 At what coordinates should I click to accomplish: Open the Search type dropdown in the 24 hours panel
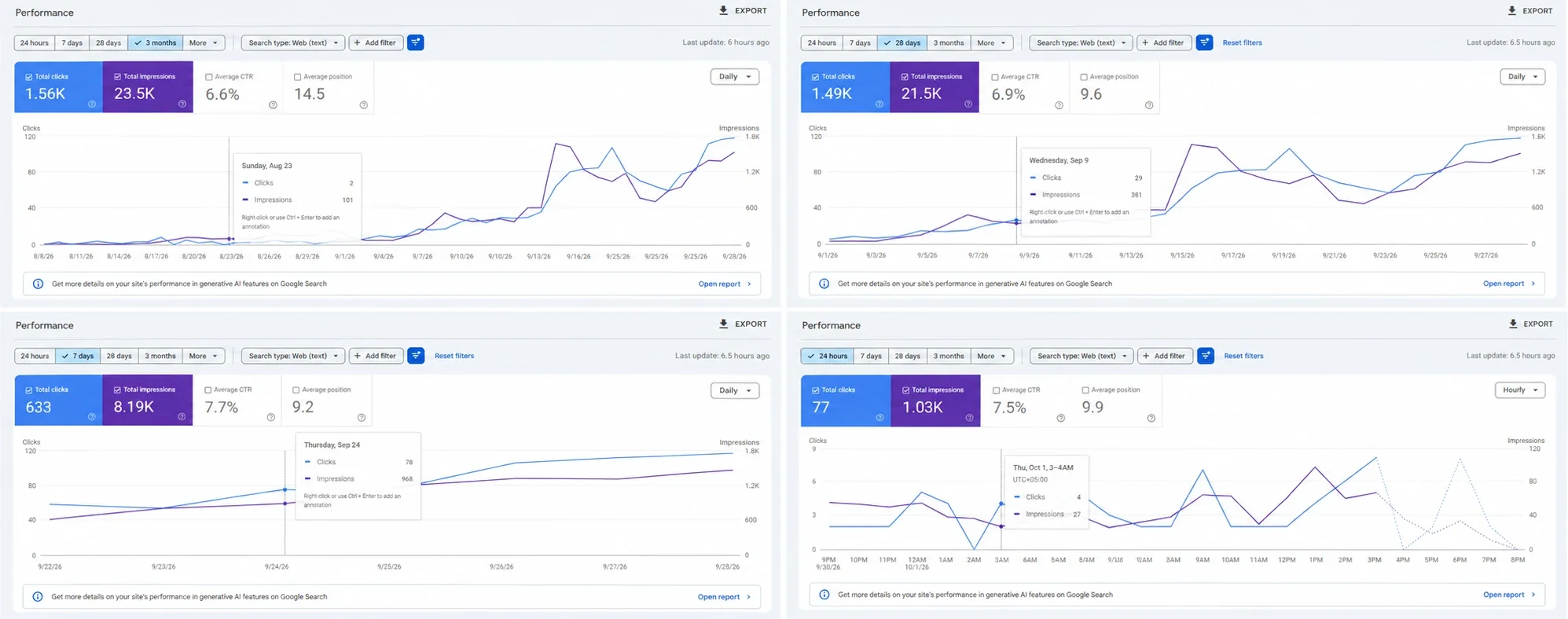tap(1081, 356)
